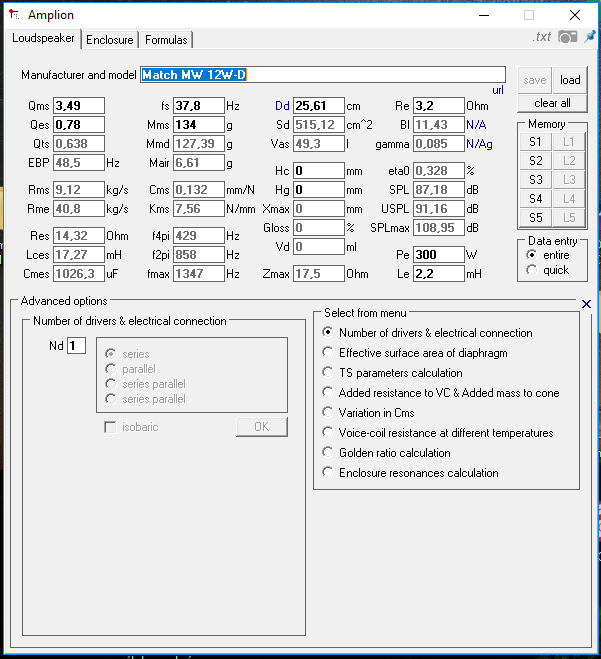Screen dimensions: 601x659
Task: Open the url link
Action: 498,90
